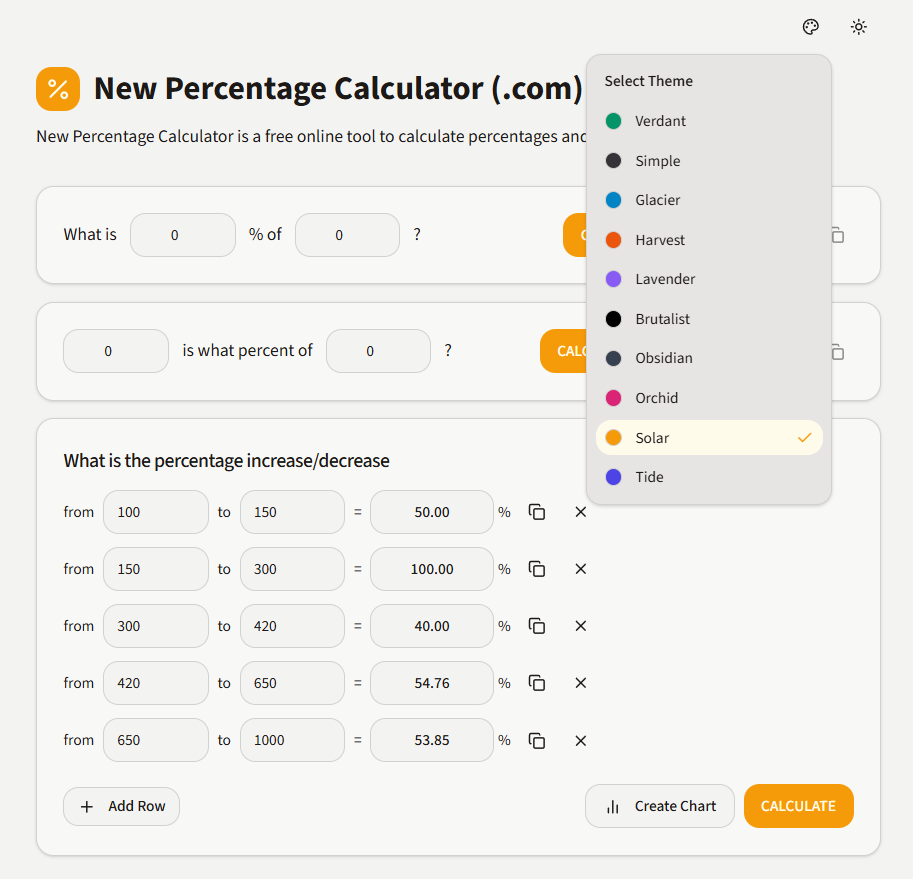Copy the 53.85 percentage result

[537, 740]
